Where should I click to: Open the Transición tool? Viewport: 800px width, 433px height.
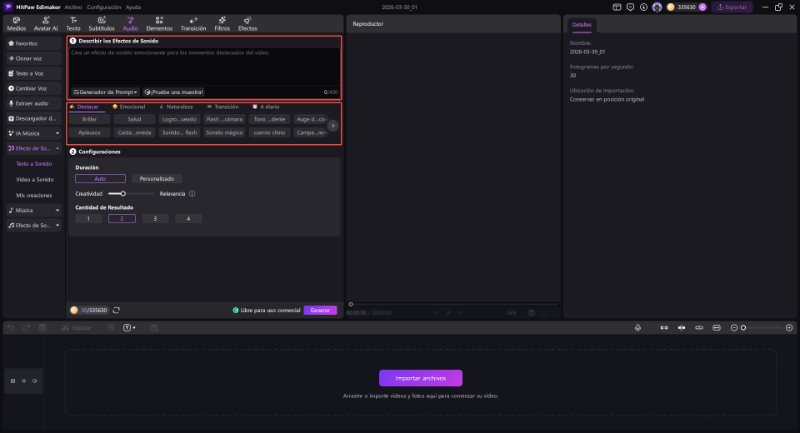click(193, 23)
